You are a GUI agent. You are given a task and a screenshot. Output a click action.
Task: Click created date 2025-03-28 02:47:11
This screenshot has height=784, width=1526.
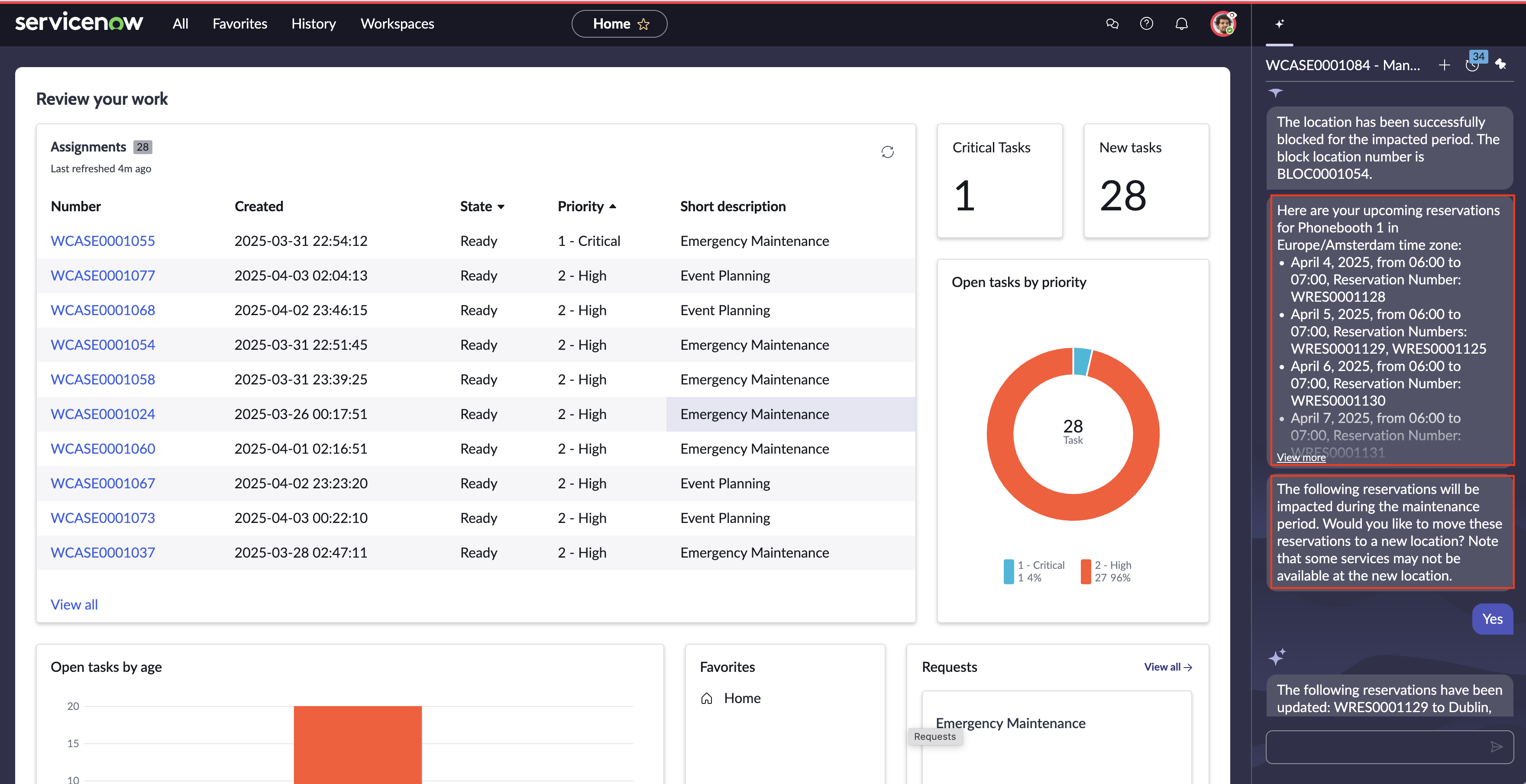[301, 552]
